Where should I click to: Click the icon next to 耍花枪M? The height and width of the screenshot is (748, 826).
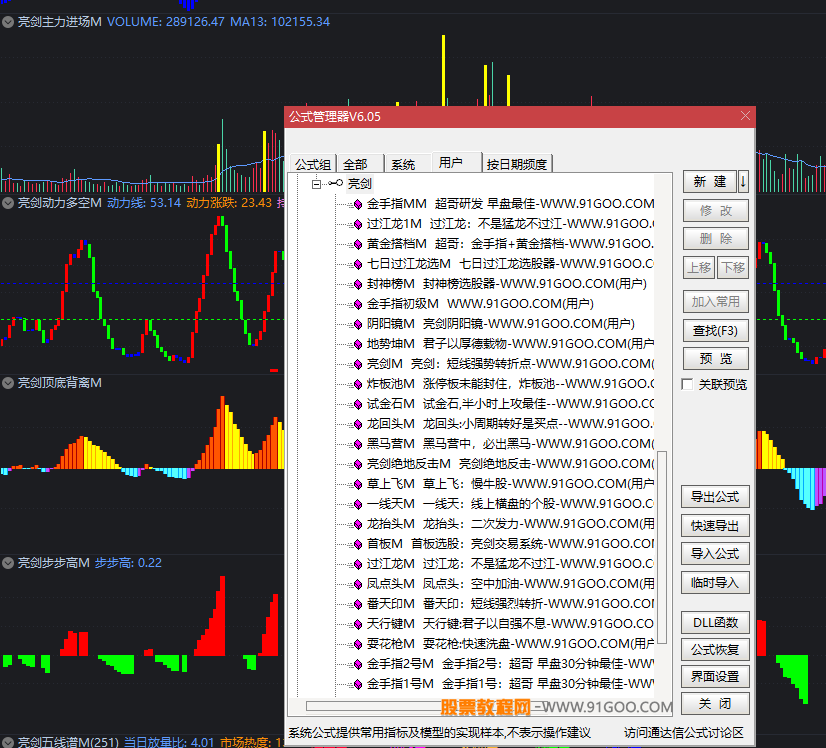(356, 644)
